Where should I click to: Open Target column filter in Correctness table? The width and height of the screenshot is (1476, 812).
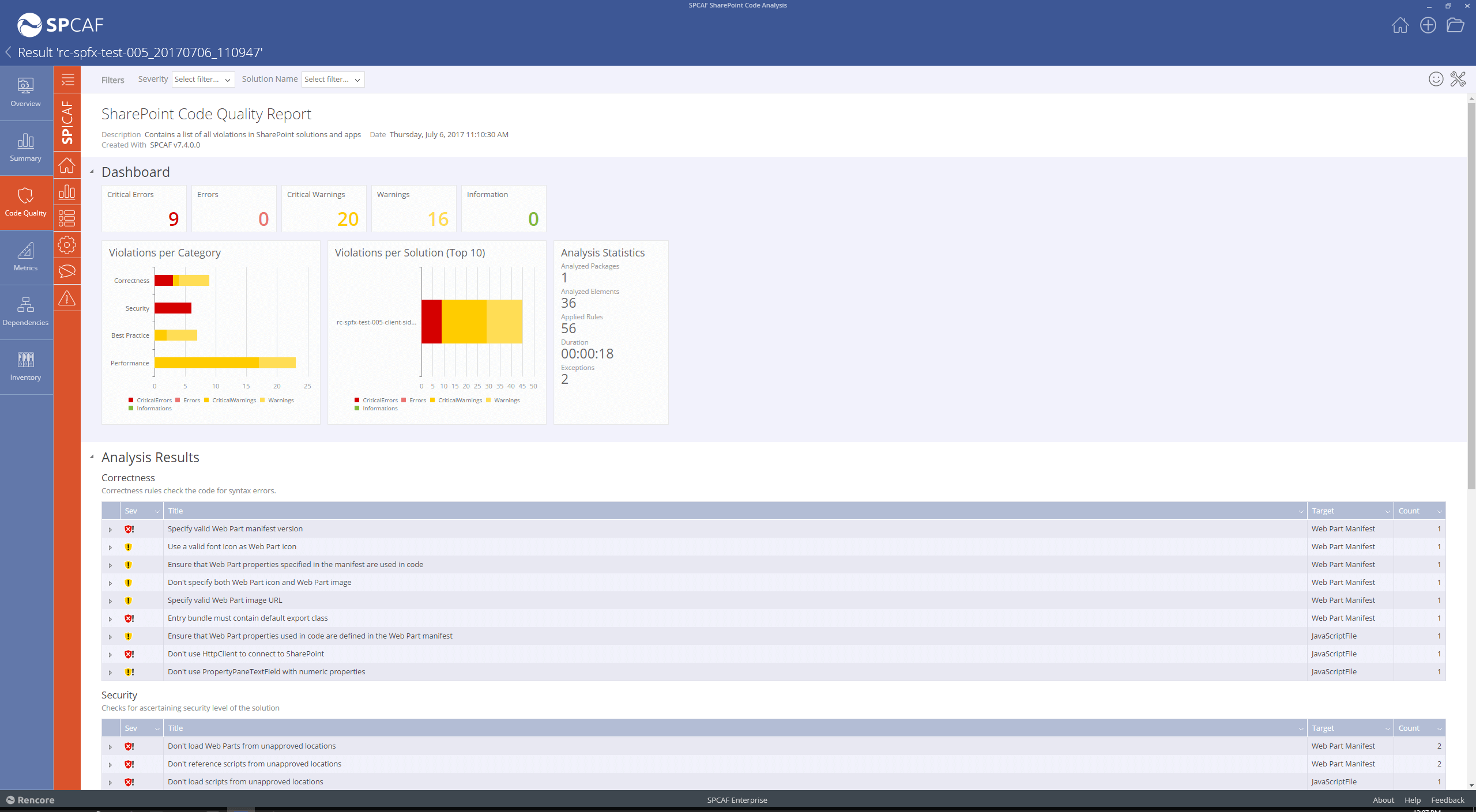tap(1387, 512)
